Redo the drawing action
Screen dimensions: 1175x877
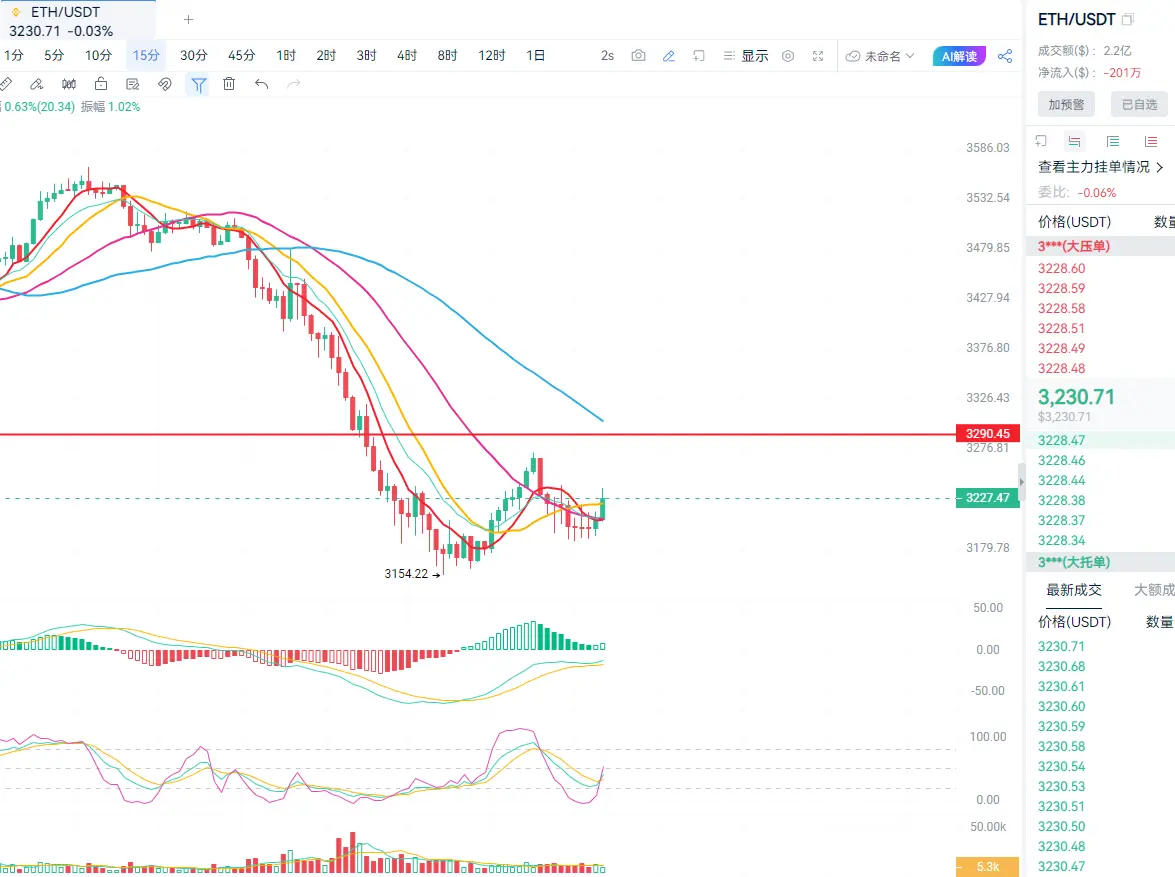(x=294, y=84)
